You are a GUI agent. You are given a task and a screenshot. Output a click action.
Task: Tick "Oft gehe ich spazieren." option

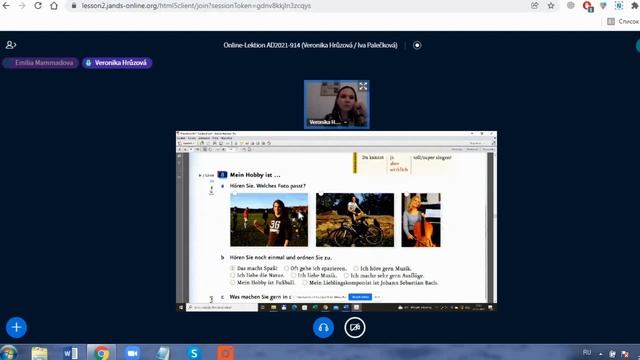coord(287,268)
